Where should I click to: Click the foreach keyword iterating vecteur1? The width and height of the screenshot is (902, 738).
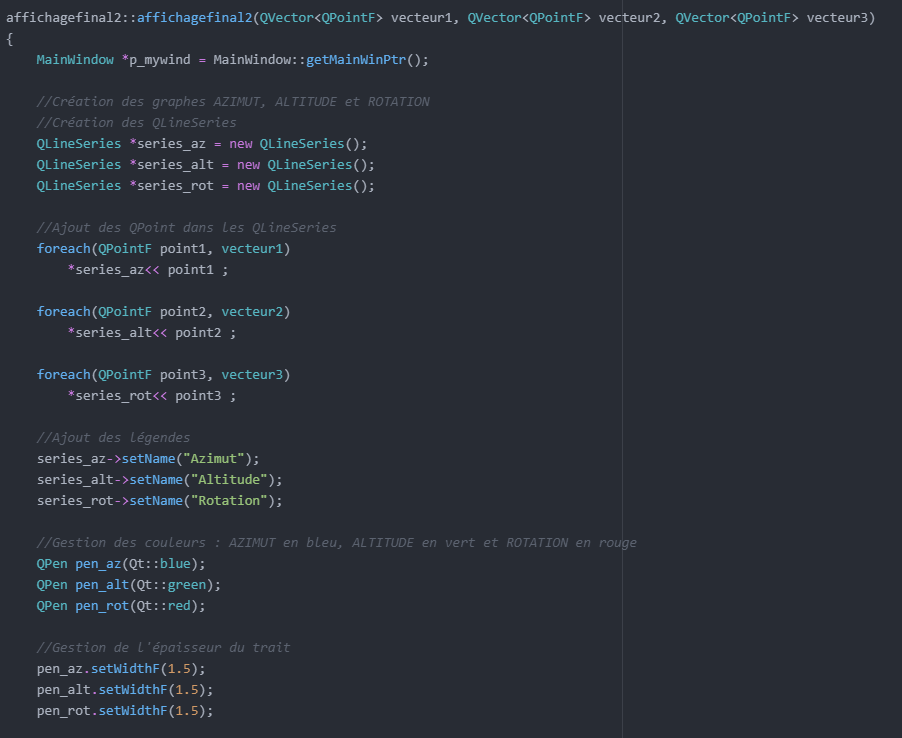(63, 249)
